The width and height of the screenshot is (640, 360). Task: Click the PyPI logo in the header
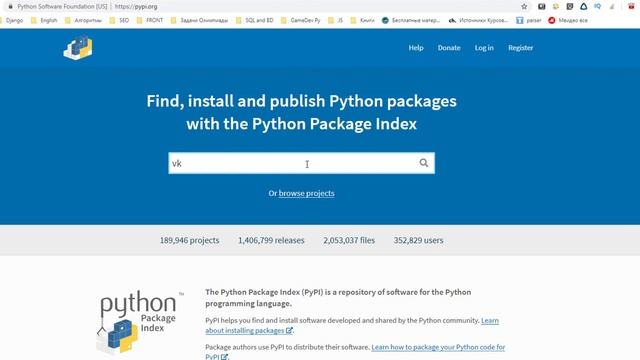tap(78, 48)
